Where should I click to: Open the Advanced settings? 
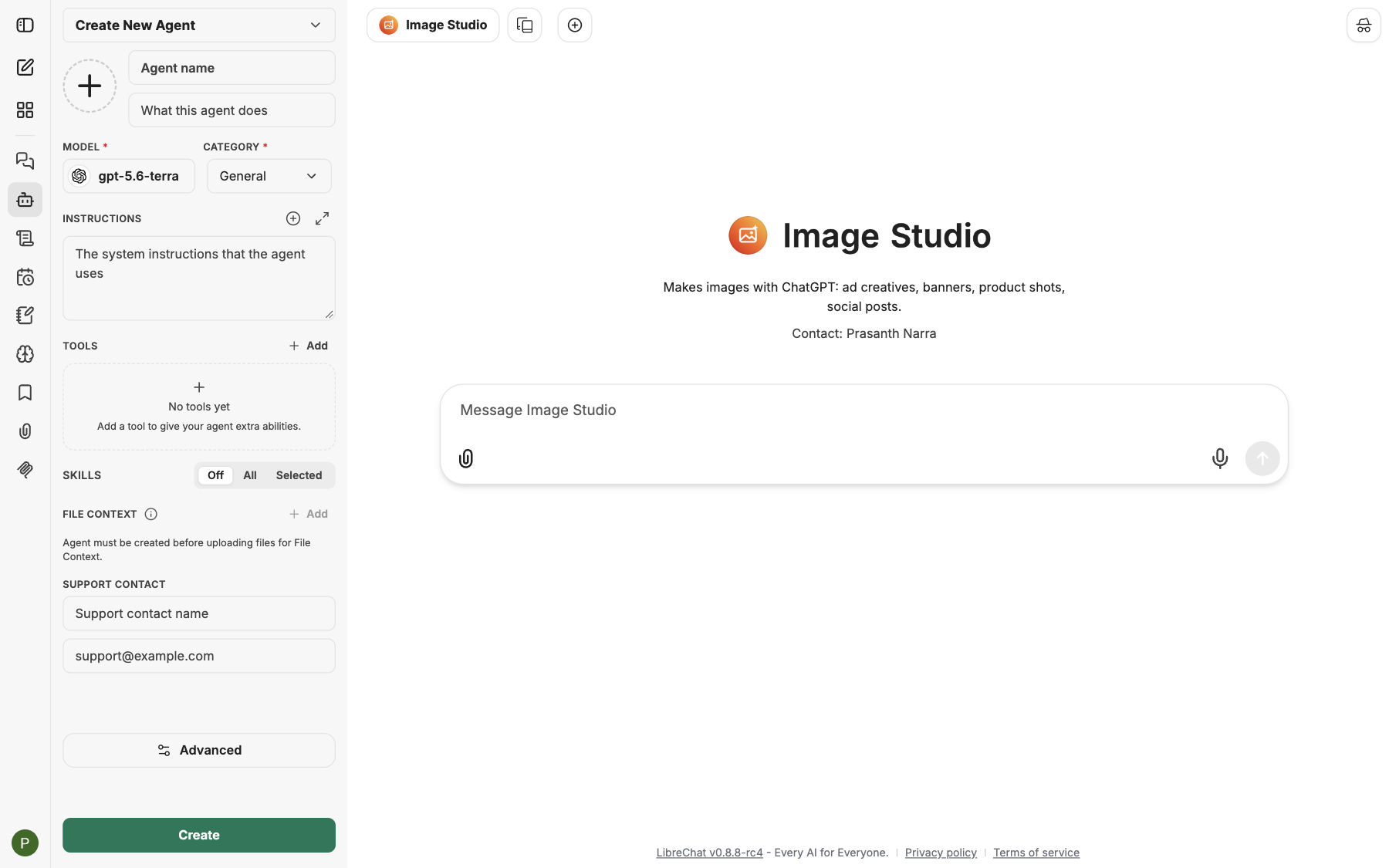pos(199,750)
